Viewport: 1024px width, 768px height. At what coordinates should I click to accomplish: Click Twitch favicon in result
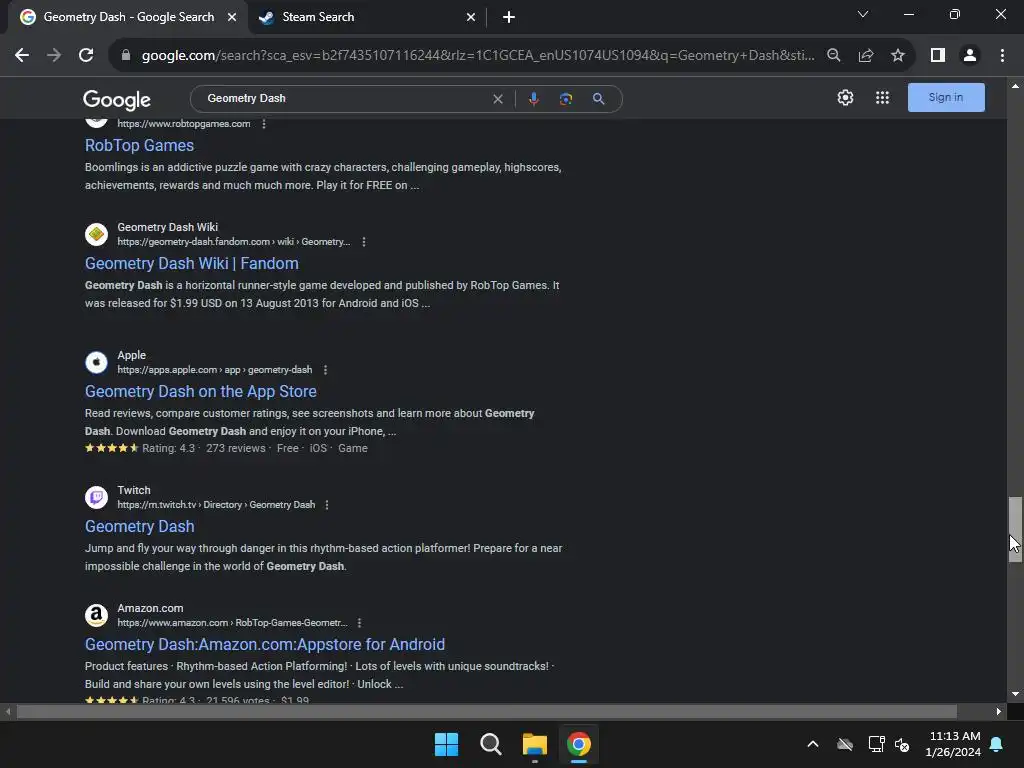(x=97, y=498)
